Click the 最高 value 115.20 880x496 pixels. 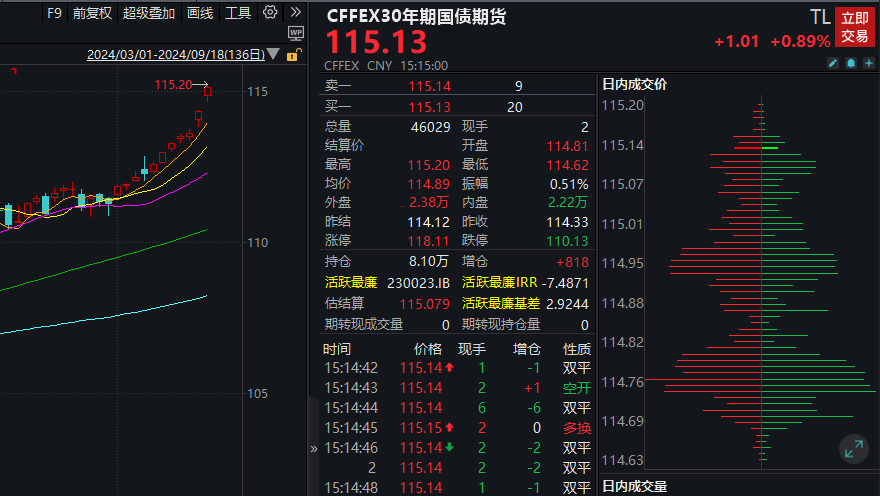[429, 165]
